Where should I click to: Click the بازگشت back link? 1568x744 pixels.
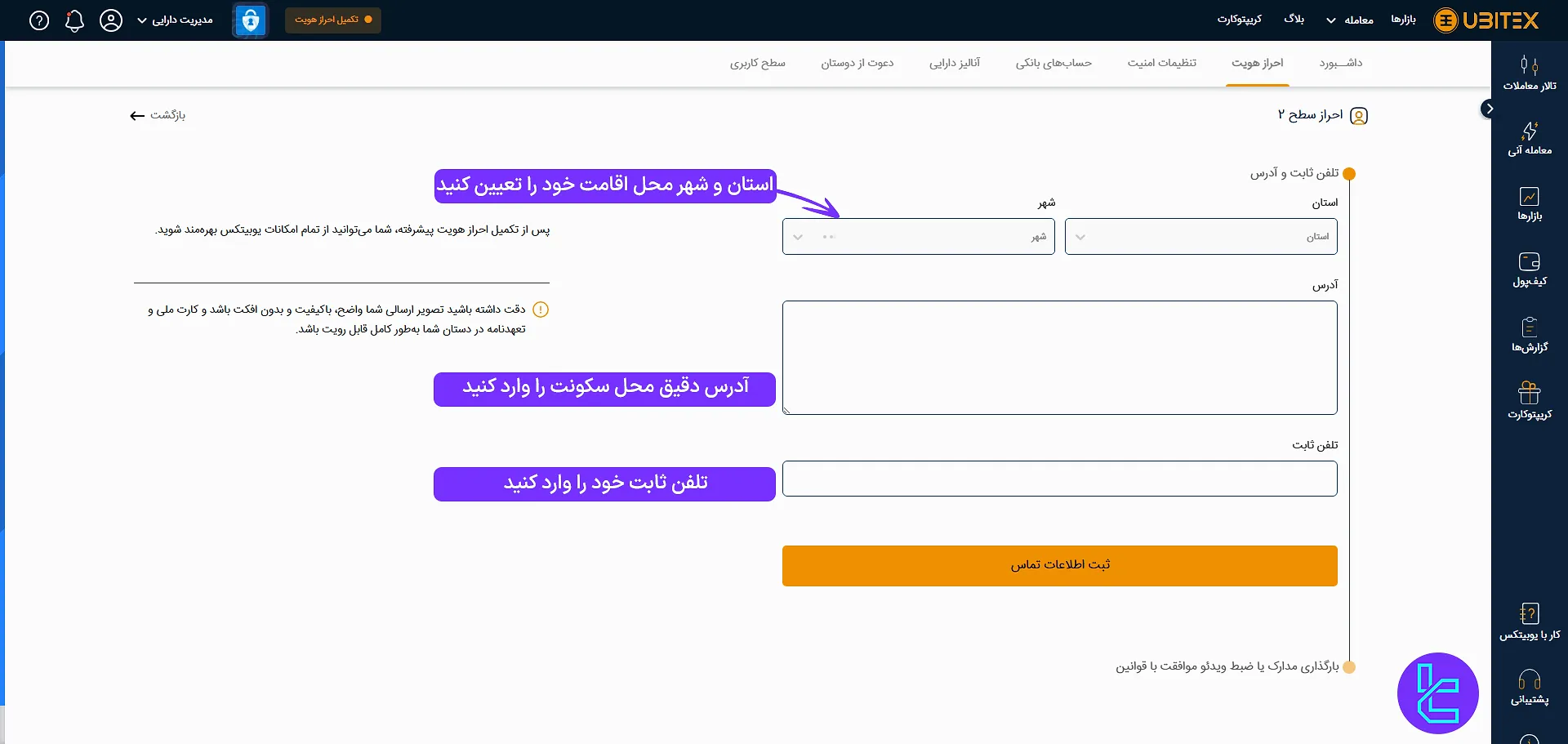click(x=157, y=115)
